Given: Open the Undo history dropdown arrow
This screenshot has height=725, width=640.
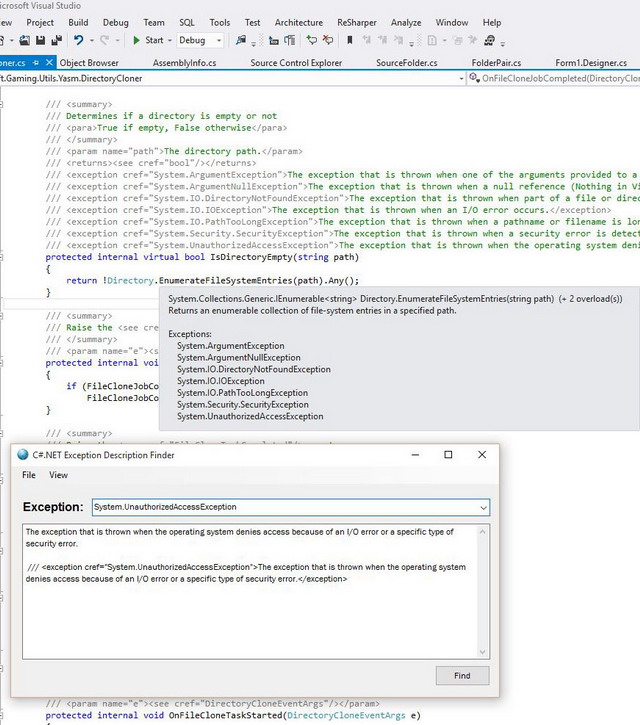Looking at the screenshot, I should click(x=92, y=41).
